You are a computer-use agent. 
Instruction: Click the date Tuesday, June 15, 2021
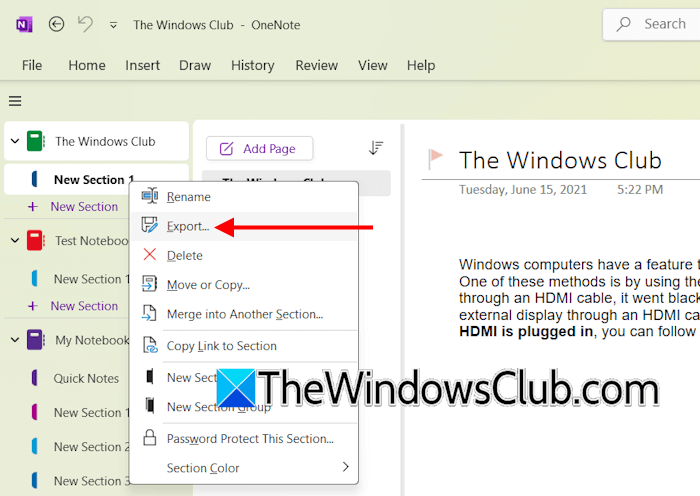(523, 190)
